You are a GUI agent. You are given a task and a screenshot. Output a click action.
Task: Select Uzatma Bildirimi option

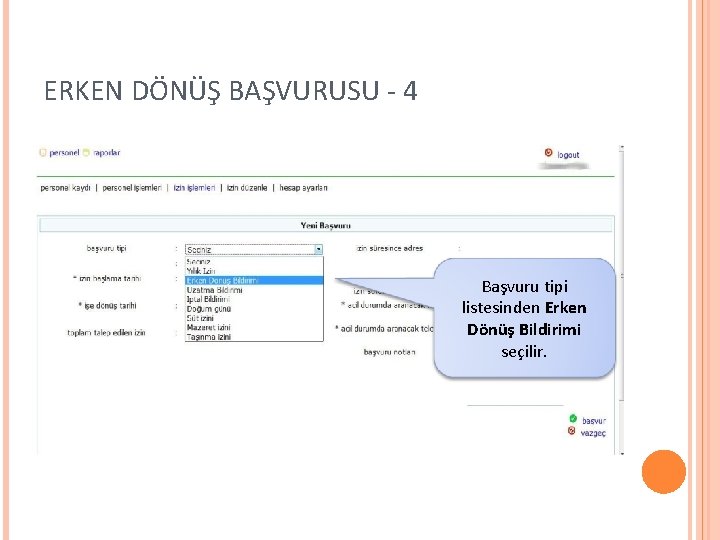(254, 290)
